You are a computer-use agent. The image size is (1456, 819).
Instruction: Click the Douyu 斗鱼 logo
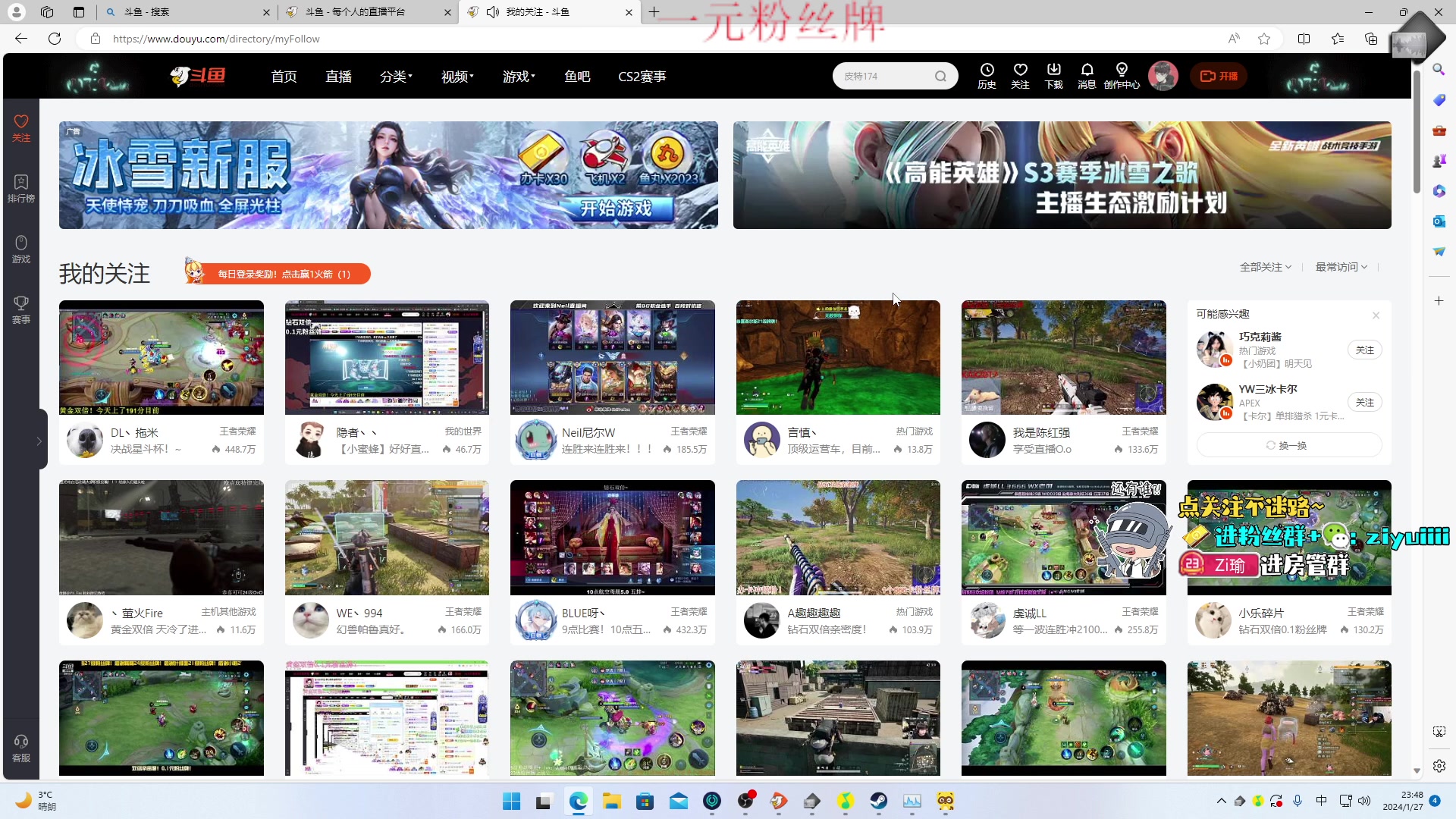(x=198, y=76)
